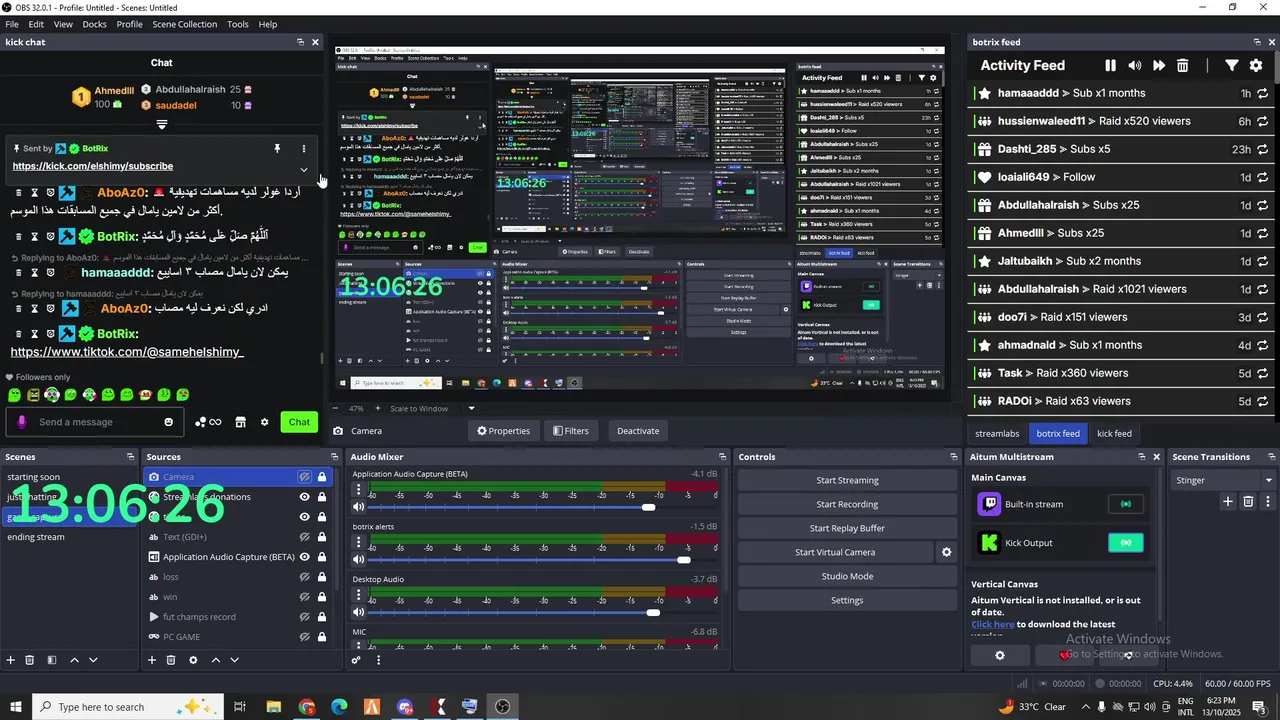
Task: Remove selected scene via Scenes trash icon
Action: (x=30, y=660)
